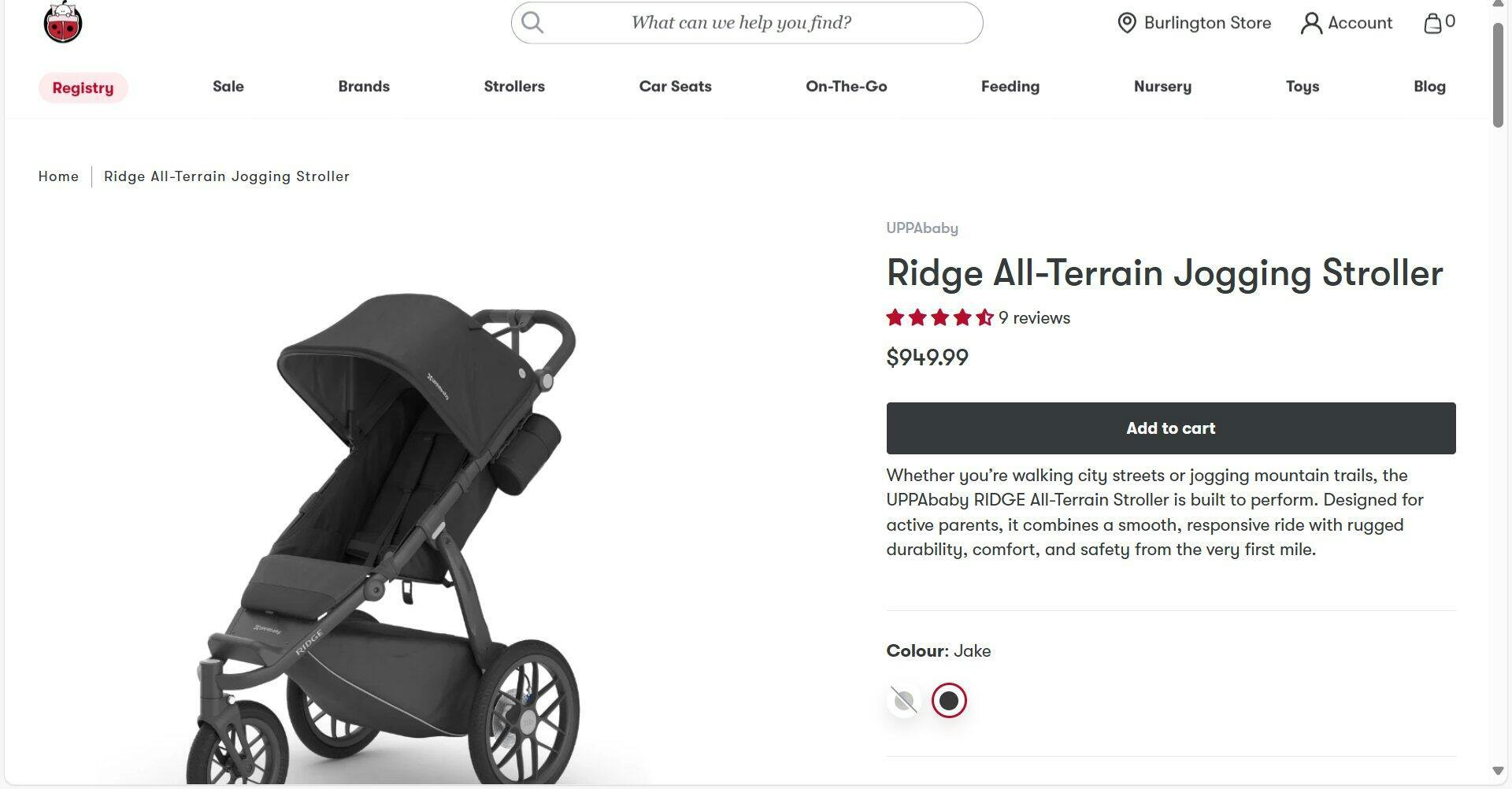Open the Car Seats menu
Screen dimensions: 1512x789
675,87
